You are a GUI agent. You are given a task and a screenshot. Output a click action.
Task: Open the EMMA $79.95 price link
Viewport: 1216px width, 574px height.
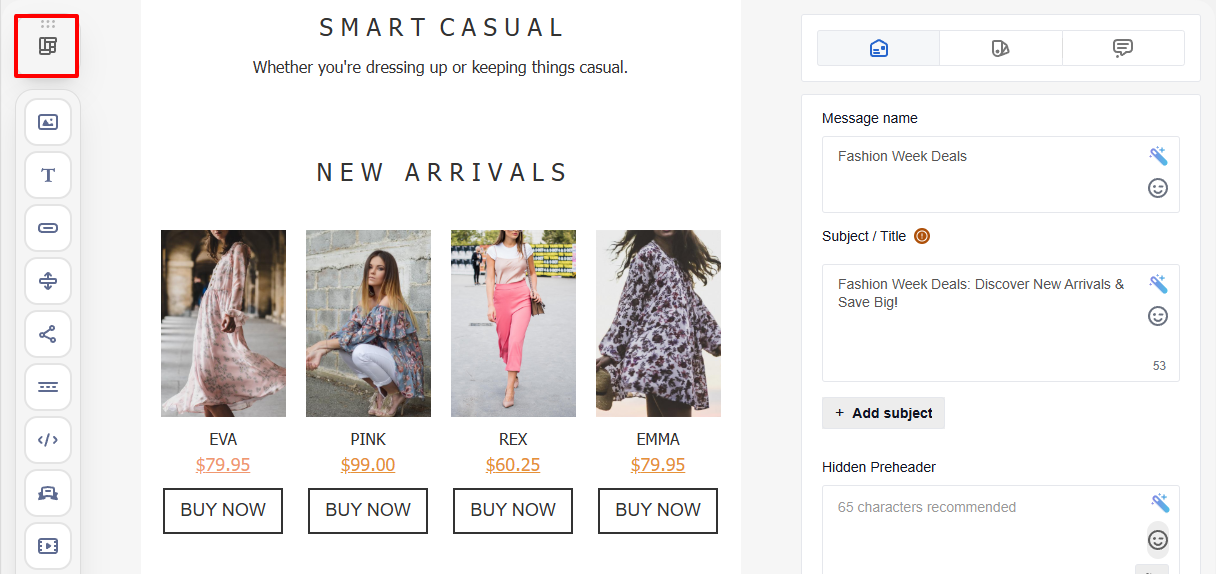658,465
